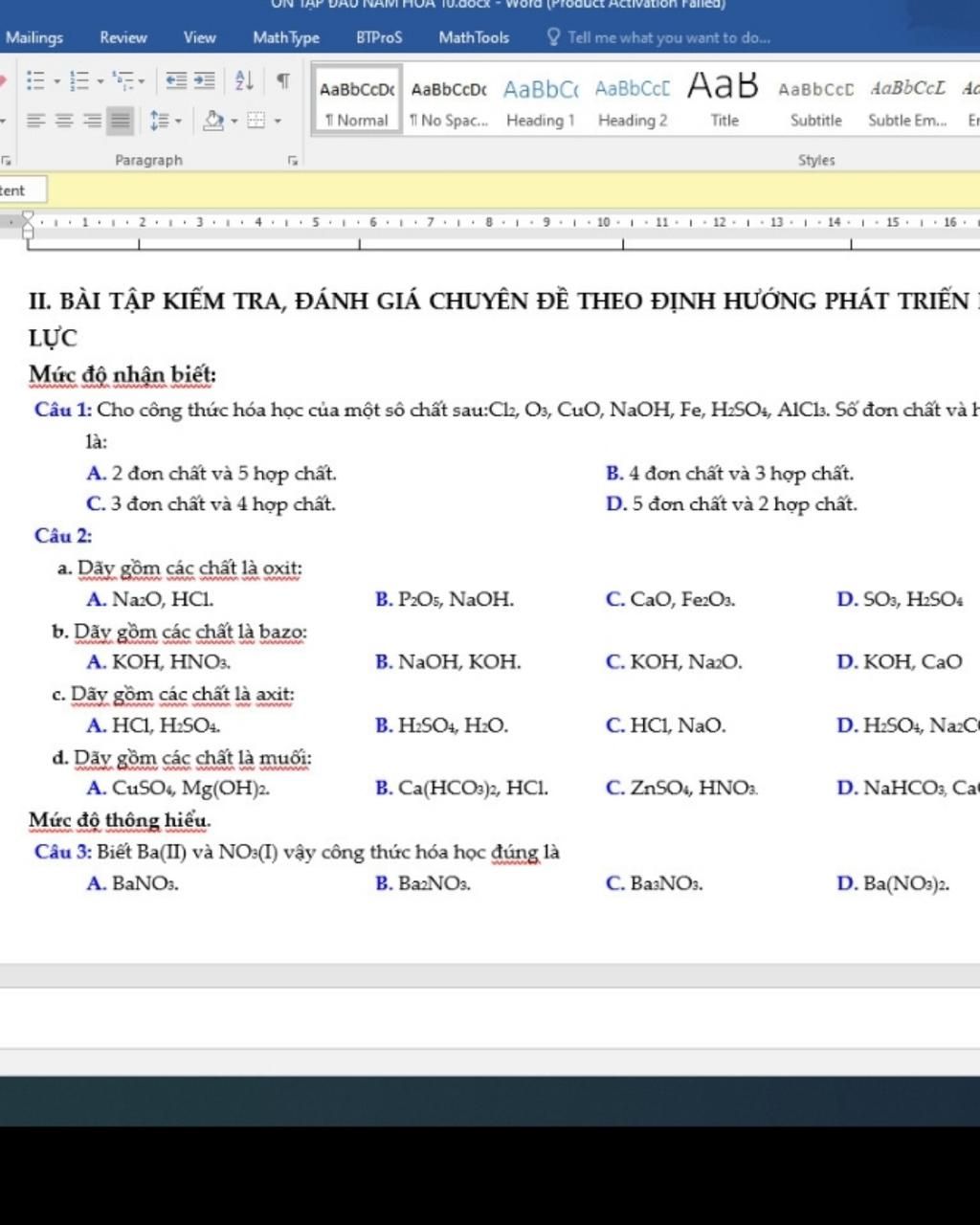Sort text A to Z
This screenshot has width=980, height=1225.
244,81
